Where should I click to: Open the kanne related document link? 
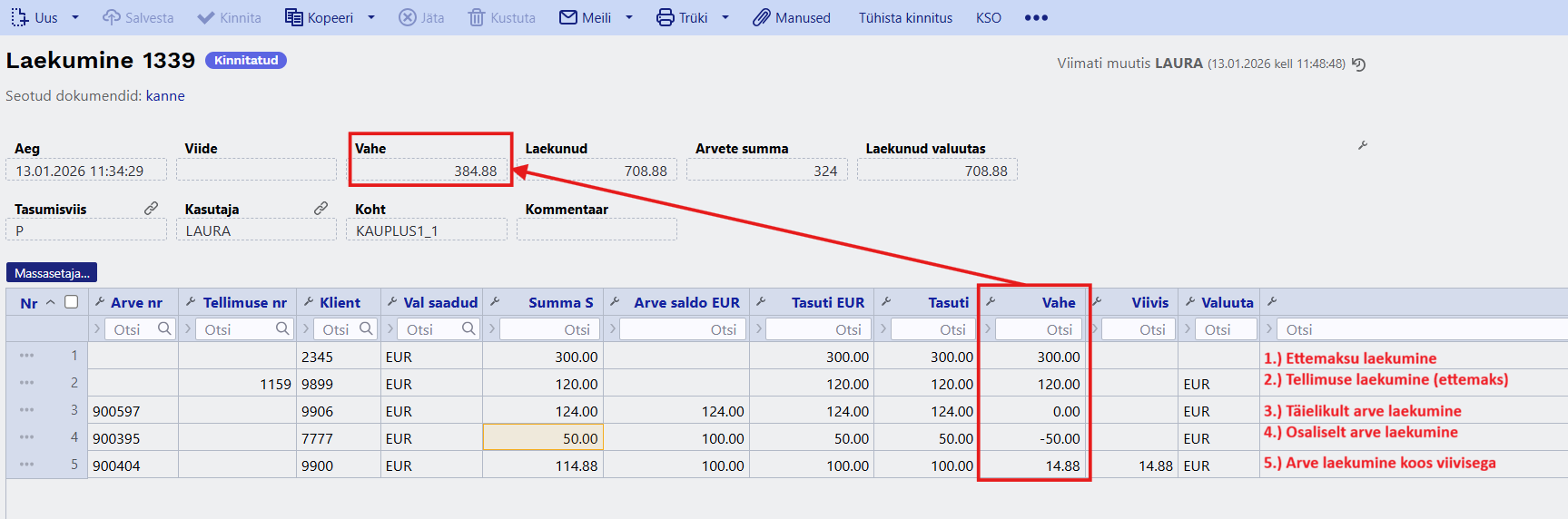165,96
